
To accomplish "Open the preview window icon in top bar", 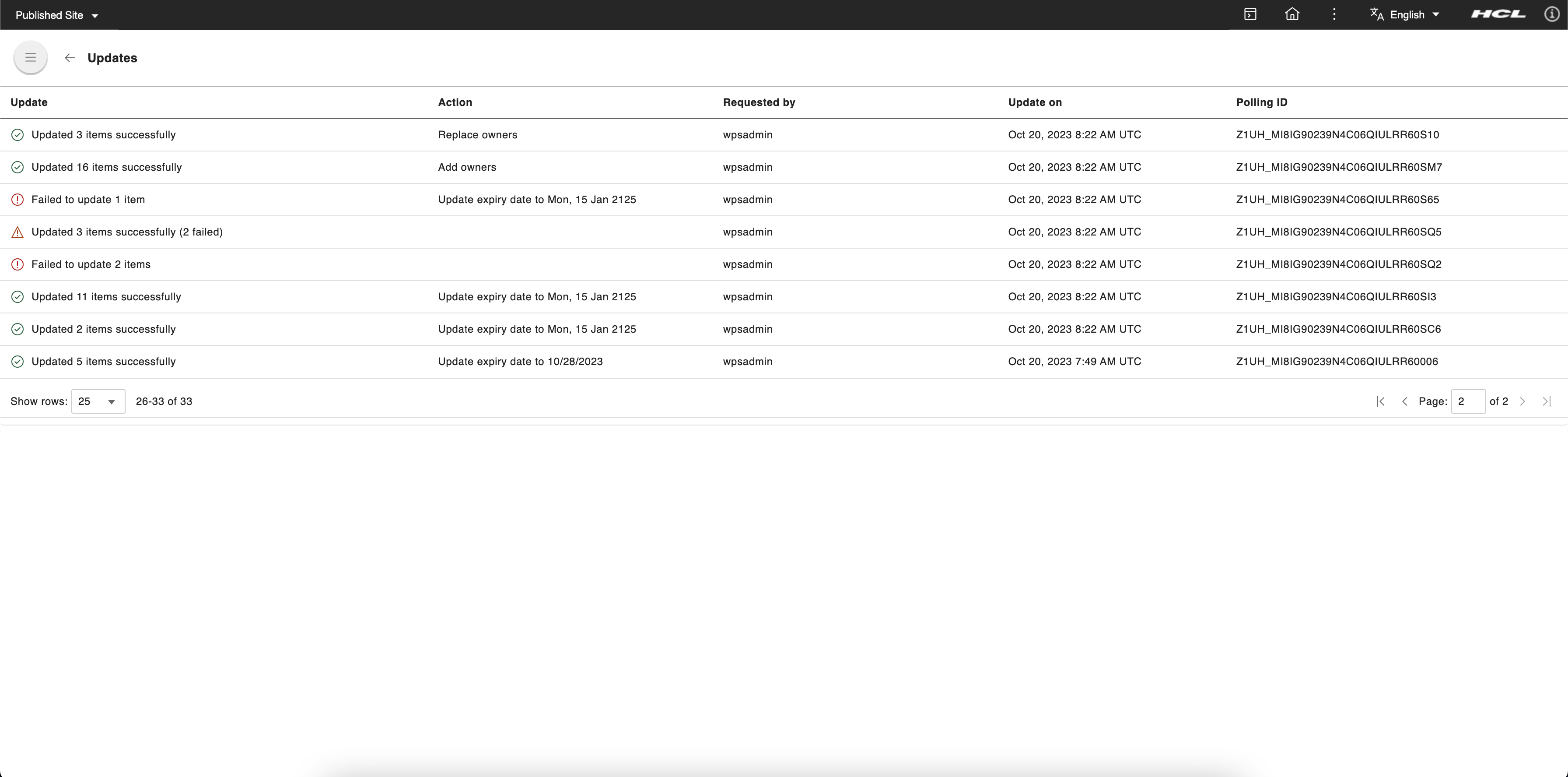I will [x=1250, y=14].
